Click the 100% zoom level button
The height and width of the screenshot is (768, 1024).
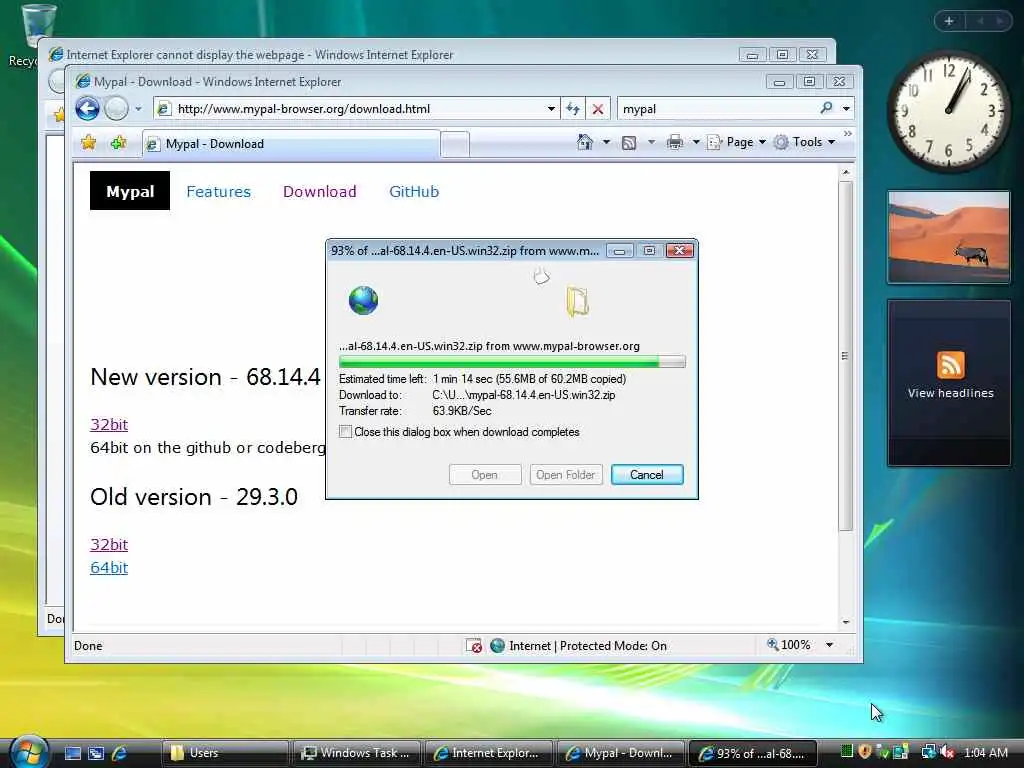[789, 645]
